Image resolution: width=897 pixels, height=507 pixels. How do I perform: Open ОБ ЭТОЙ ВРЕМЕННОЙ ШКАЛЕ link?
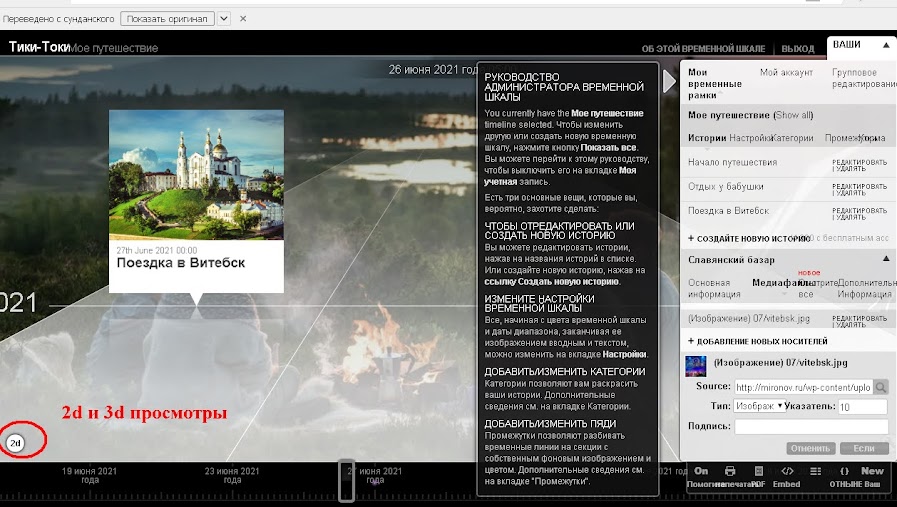[703, 49]
